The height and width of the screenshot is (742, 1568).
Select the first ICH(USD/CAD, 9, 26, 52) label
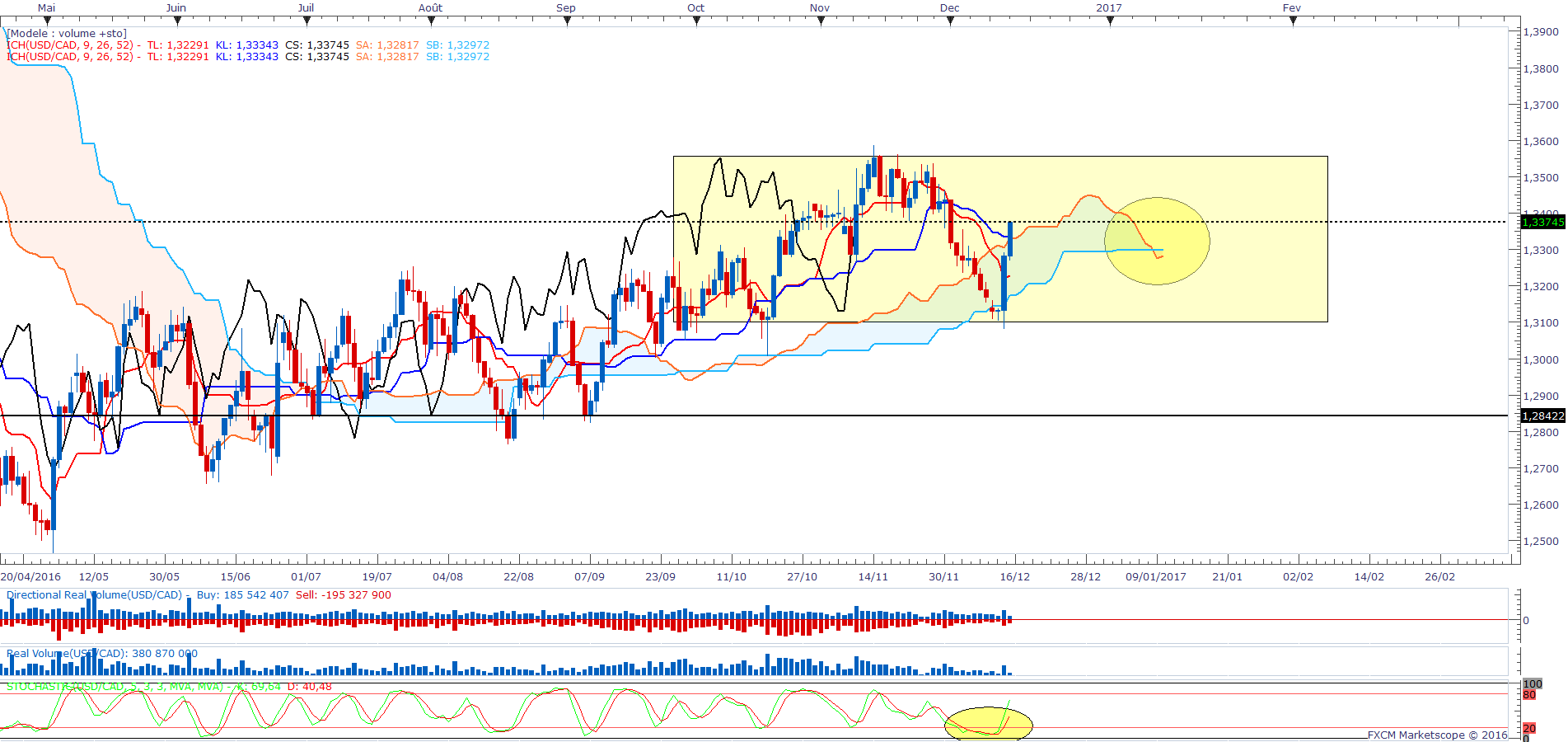[73, 45]
